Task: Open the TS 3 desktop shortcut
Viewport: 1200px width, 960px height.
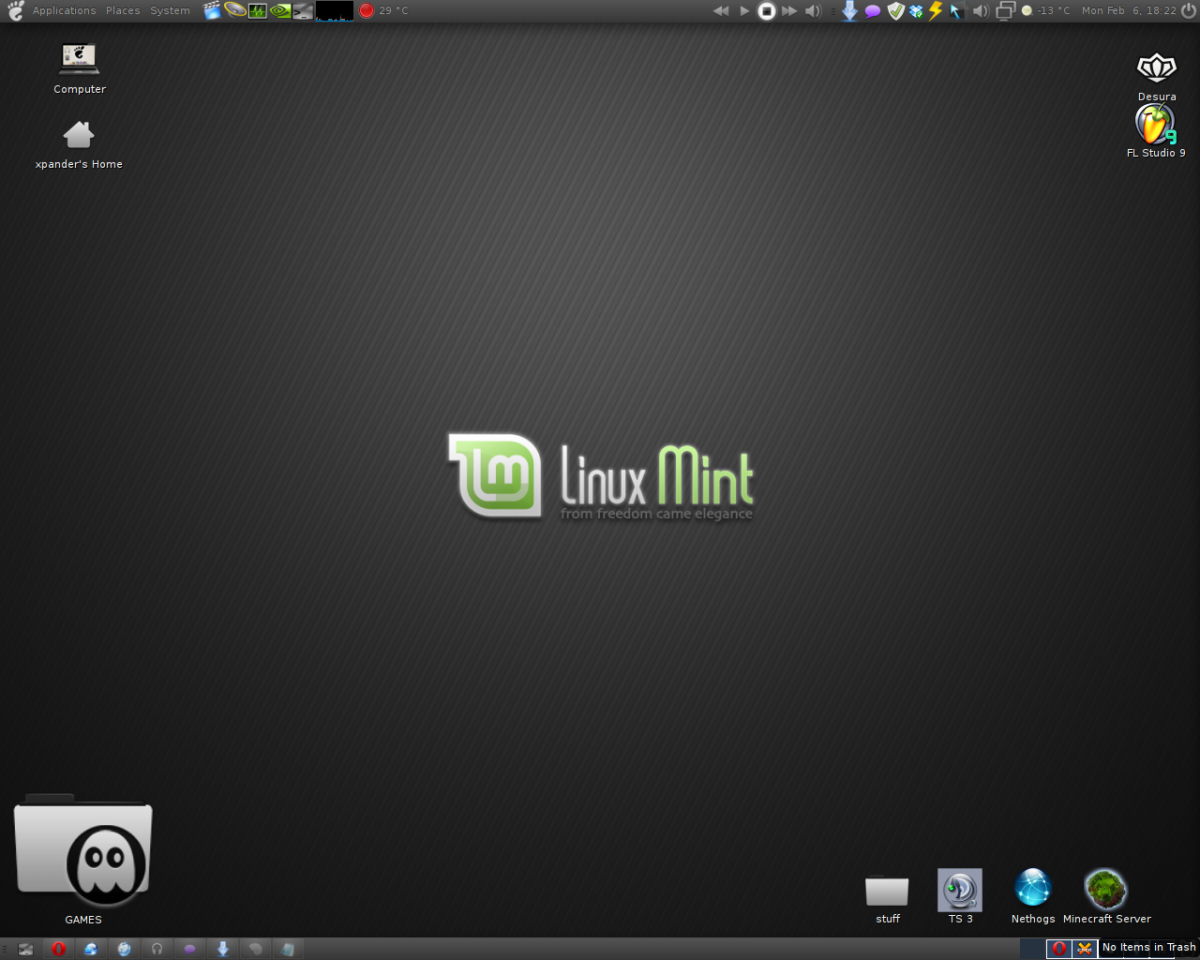Action: (960, 889)
